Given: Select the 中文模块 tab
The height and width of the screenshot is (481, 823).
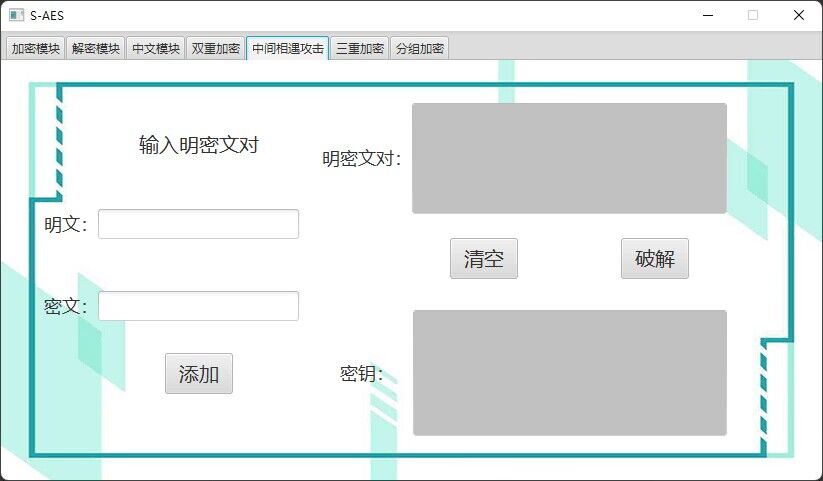Looking at the screenshot, I should click(x=155, y=48).
